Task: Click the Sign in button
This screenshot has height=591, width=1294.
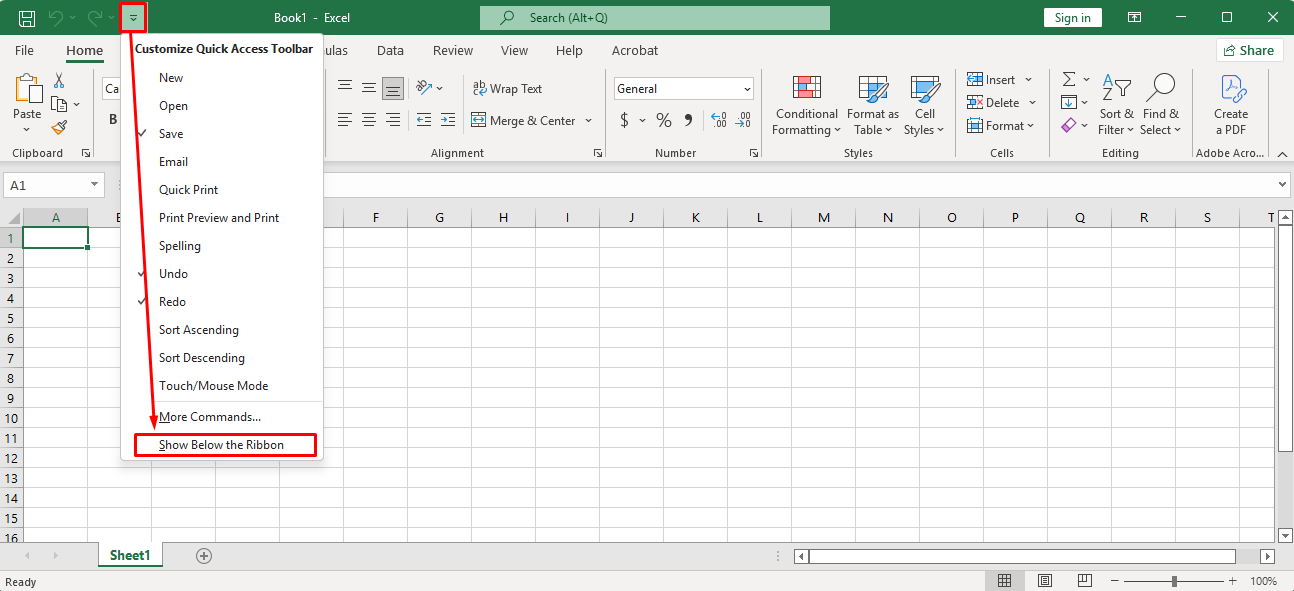Action: pyautogui.click(x=1072, y=18)
